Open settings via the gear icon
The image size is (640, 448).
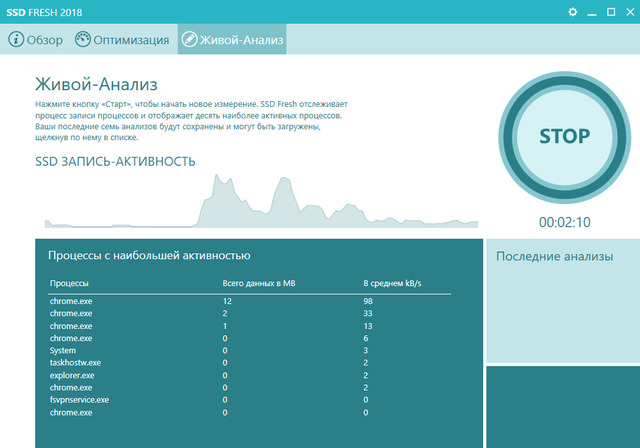click(x=573, y=11)
